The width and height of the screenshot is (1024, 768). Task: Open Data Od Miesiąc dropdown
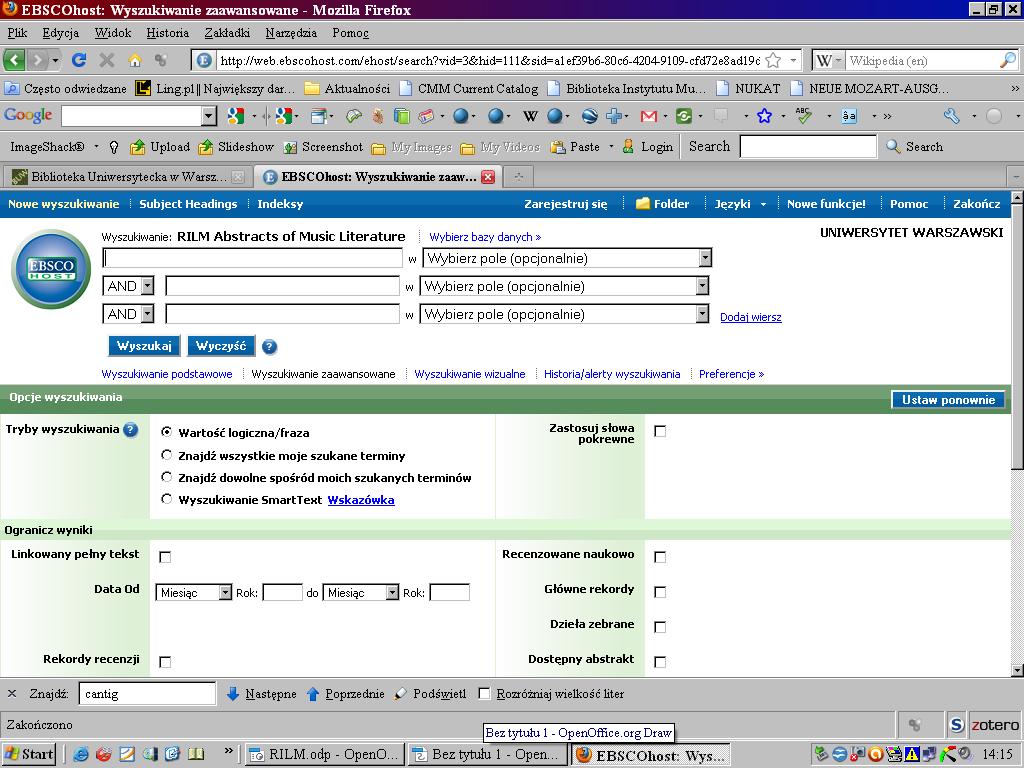tap(194, 592)
